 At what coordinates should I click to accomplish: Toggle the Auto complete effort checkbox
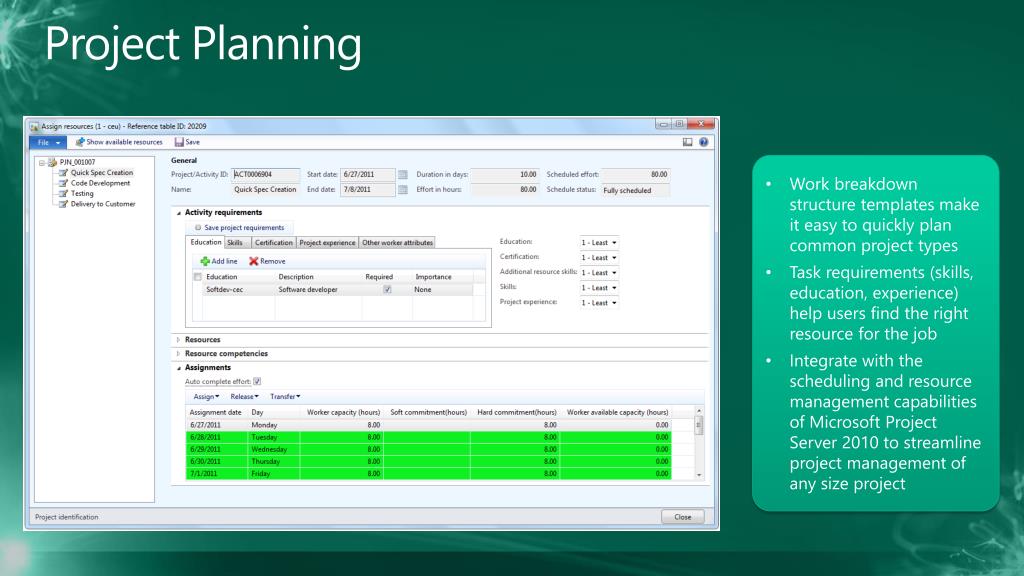(257, 381)
